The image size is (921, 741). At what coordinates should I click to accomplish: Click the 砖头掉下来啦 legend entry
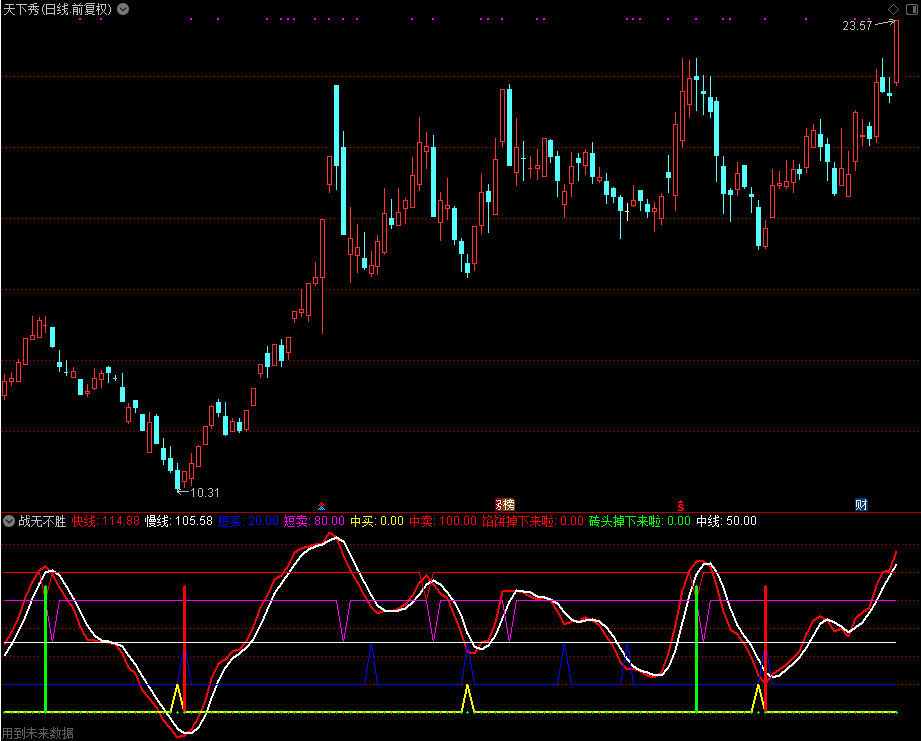click(639, 521)
